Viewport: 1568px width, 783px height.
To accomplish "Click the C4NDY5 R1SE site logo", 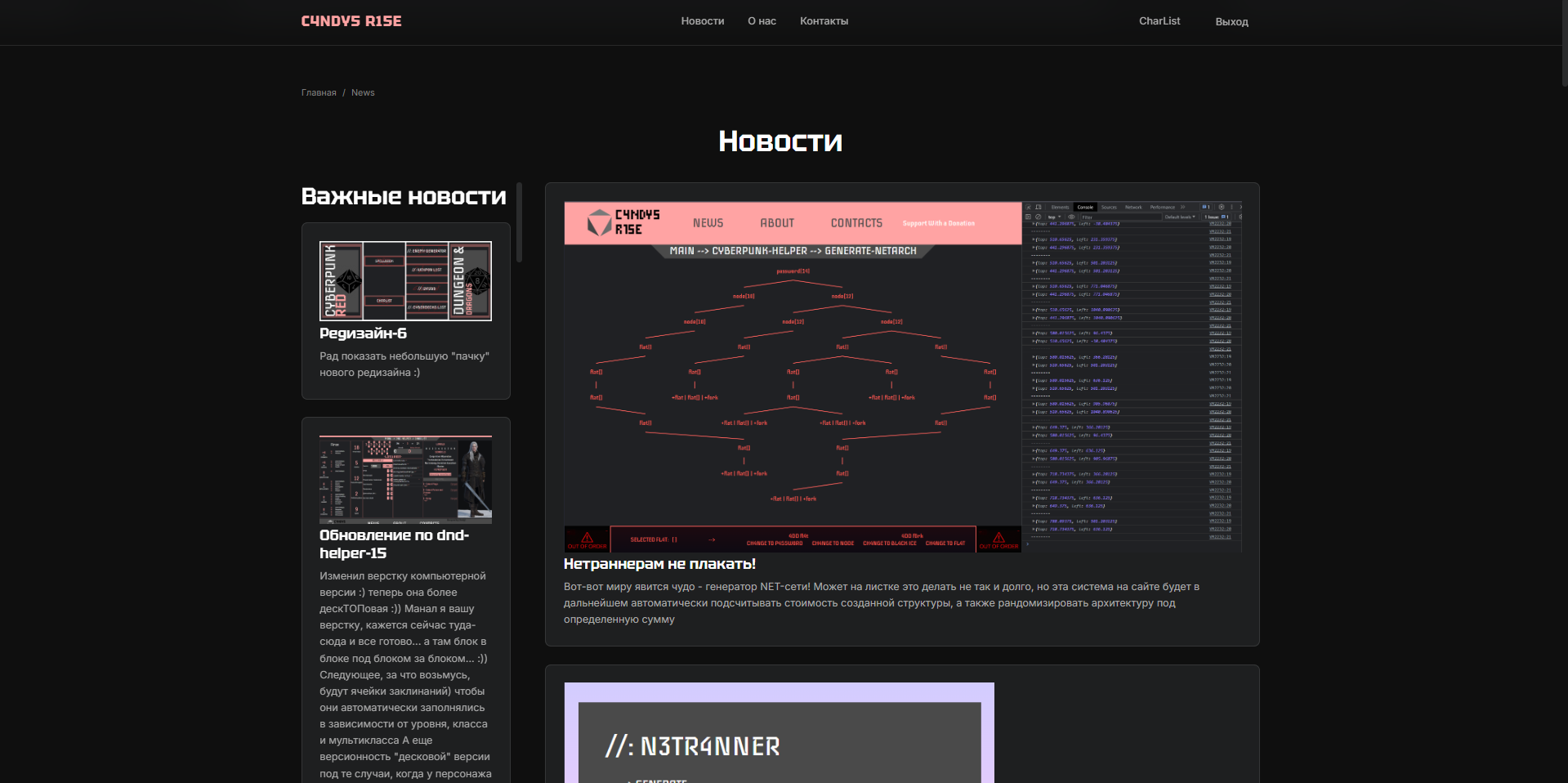I will [351, 21].
